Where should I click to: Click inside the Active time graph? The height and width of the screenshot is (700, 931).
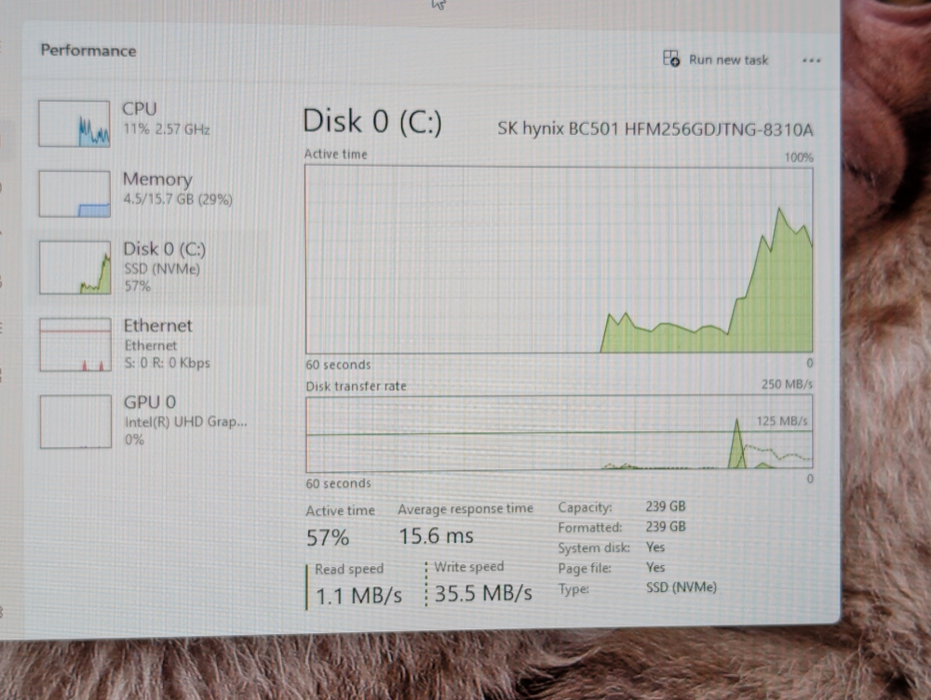(558, 260)
